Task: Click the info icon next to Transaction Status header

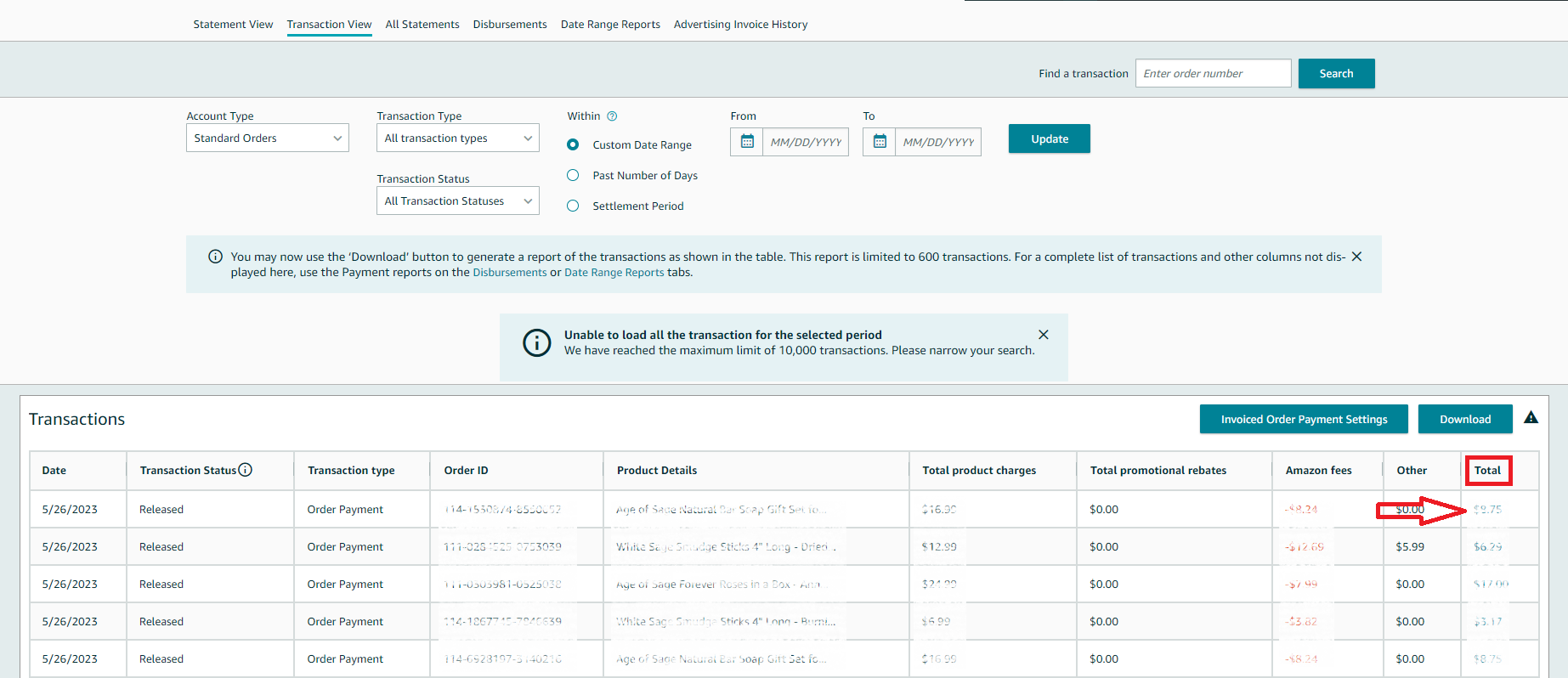Action: click(245, 470)
